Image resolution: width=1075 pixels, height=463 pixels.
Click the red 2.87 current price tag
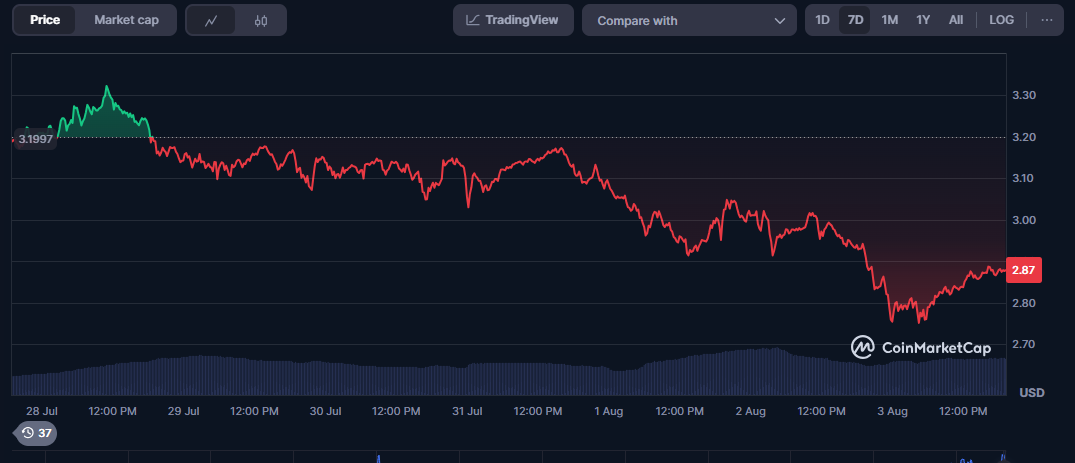[1025, 270]
